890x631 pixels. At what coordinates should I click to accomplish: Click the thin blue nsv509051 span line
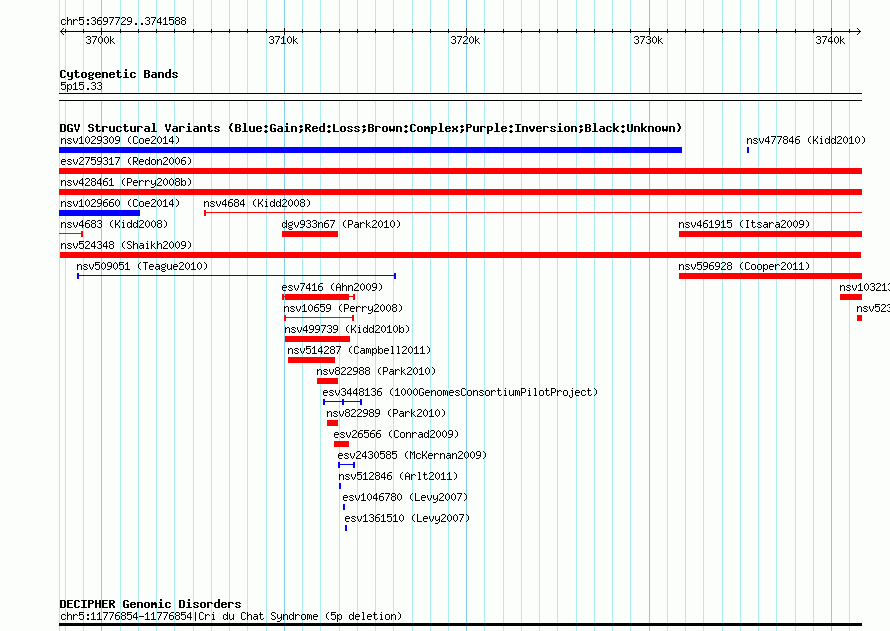tap(237, 276)
